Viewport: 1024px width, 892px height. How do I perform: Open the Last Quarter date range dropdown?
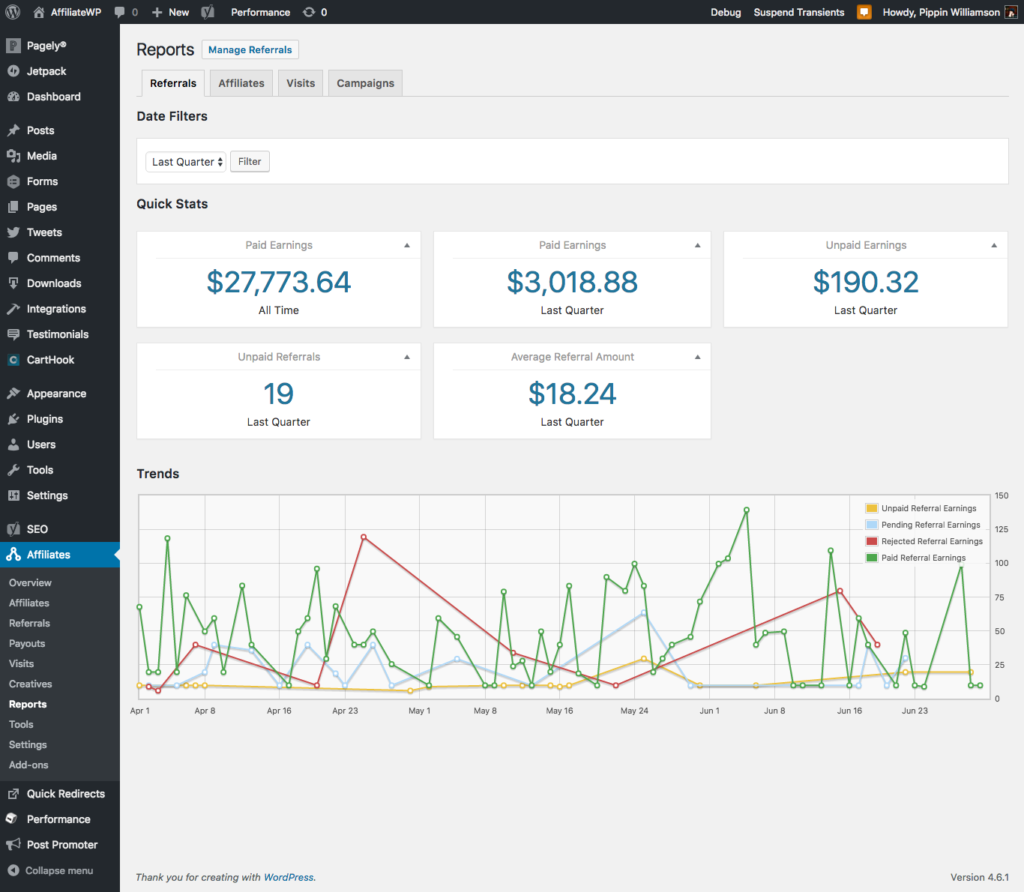pos(186,162)
